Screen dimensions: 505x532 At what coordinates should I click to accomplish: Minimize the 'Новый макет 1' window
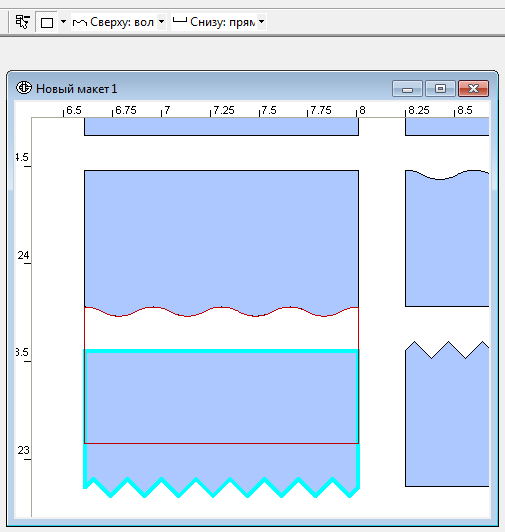tap(407, 89)
